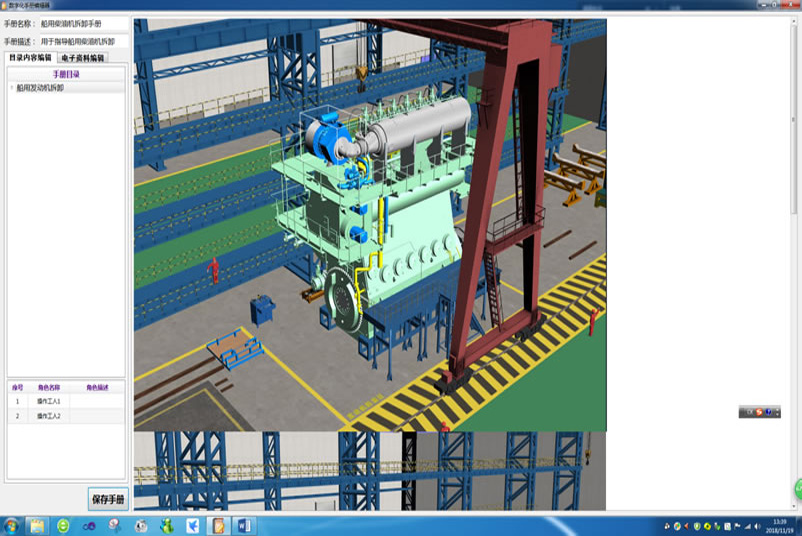Select the 操作工人2 role row
Screen dimensions: 802x536
pos(49,416)
